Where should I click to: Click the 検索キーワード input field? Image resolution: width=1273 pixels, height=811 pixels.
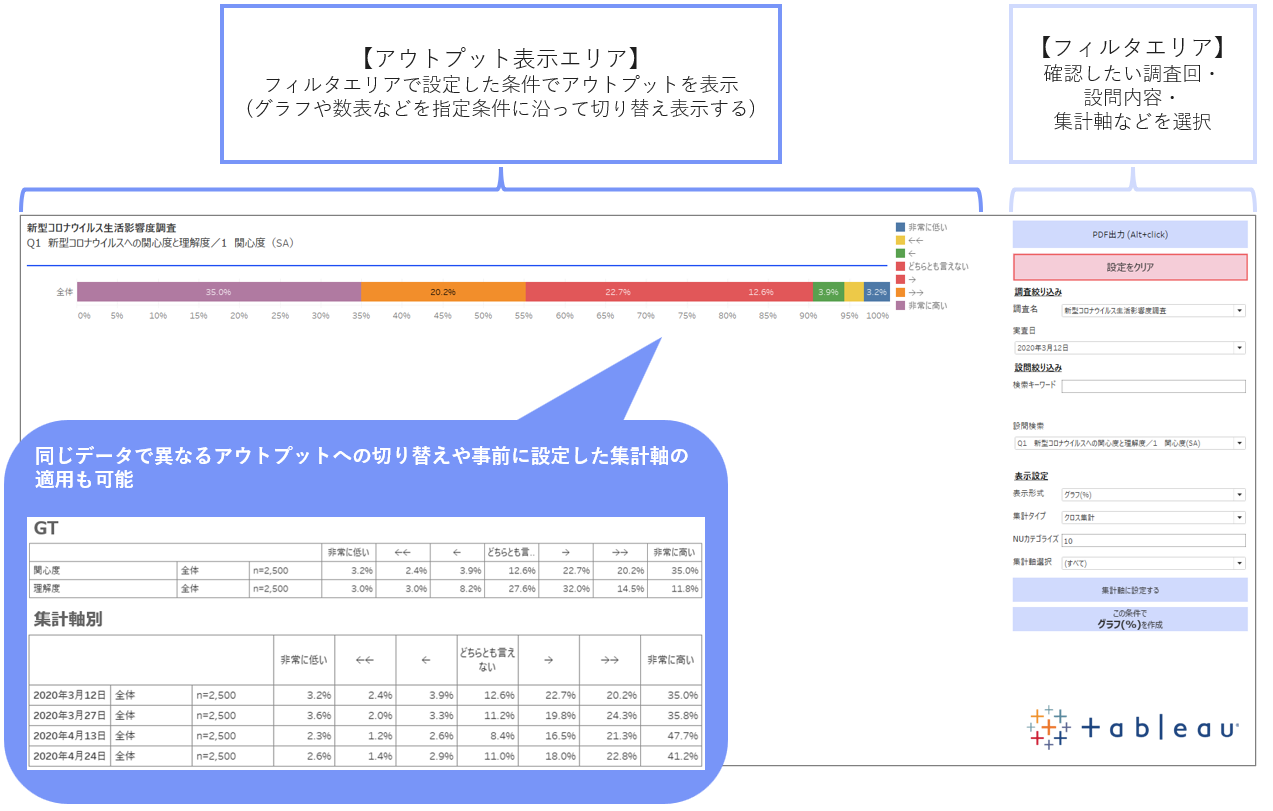[x=1153, y=386]
